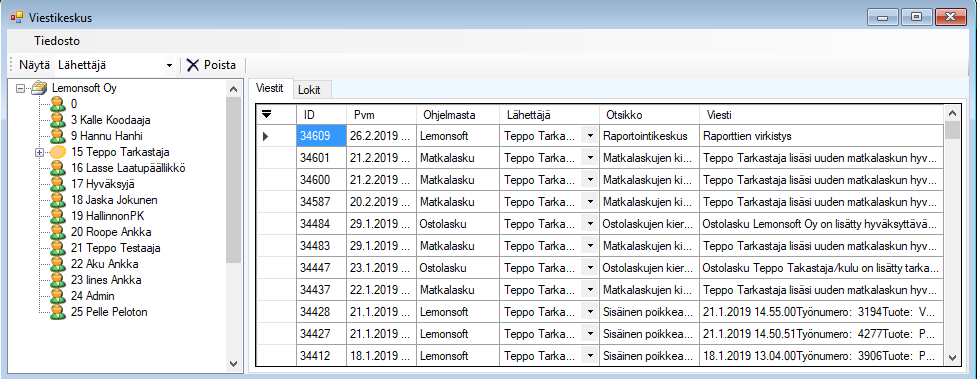Click user icon beside Roope Ankka

pyautogui.click(x=57, y=232)
